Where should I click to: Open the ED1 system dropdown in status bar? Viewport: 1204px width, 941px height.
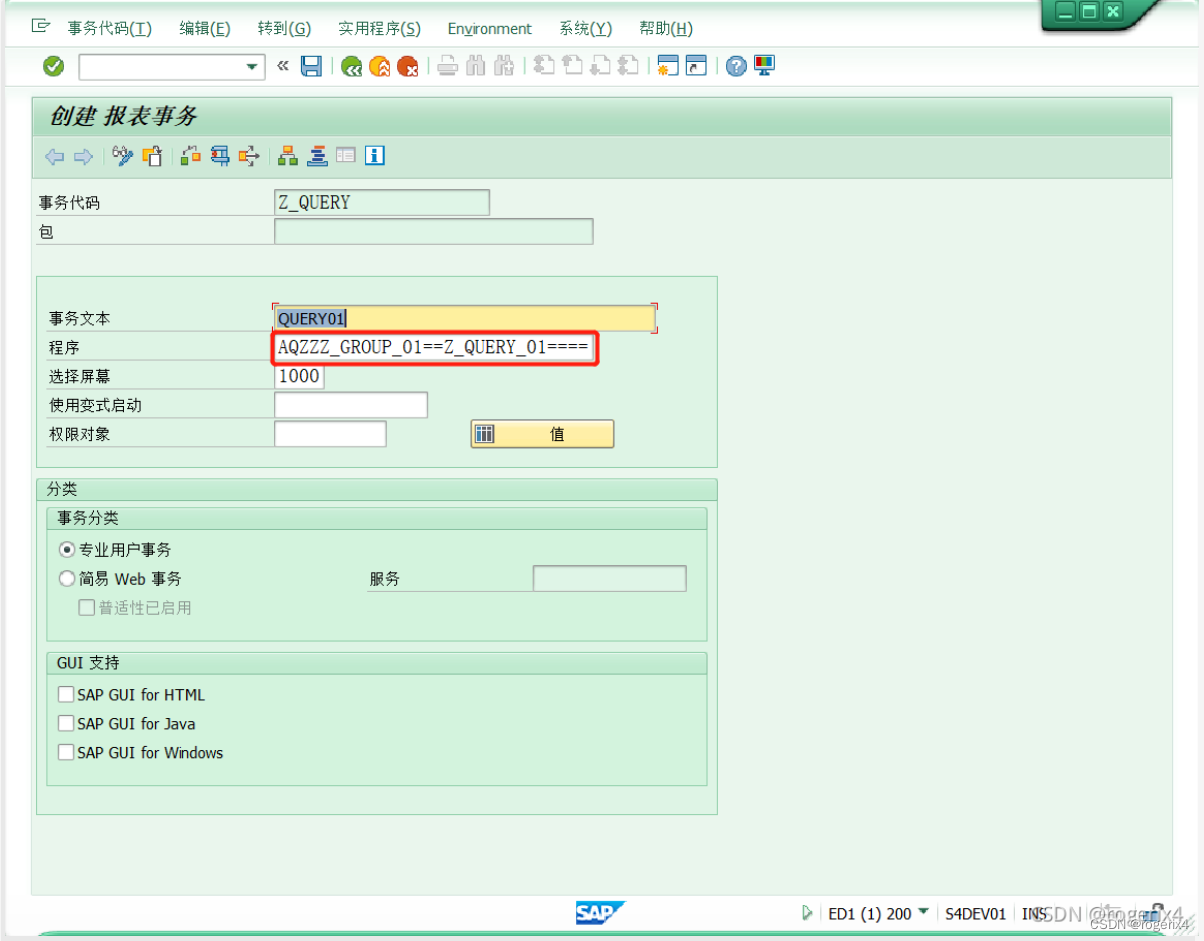(922, 912)
